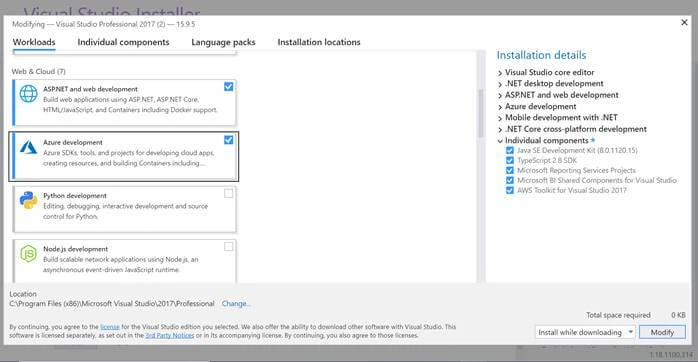Click the Web & Cloud (7) heading
This screenshot has height=362, width=698.
38,71
